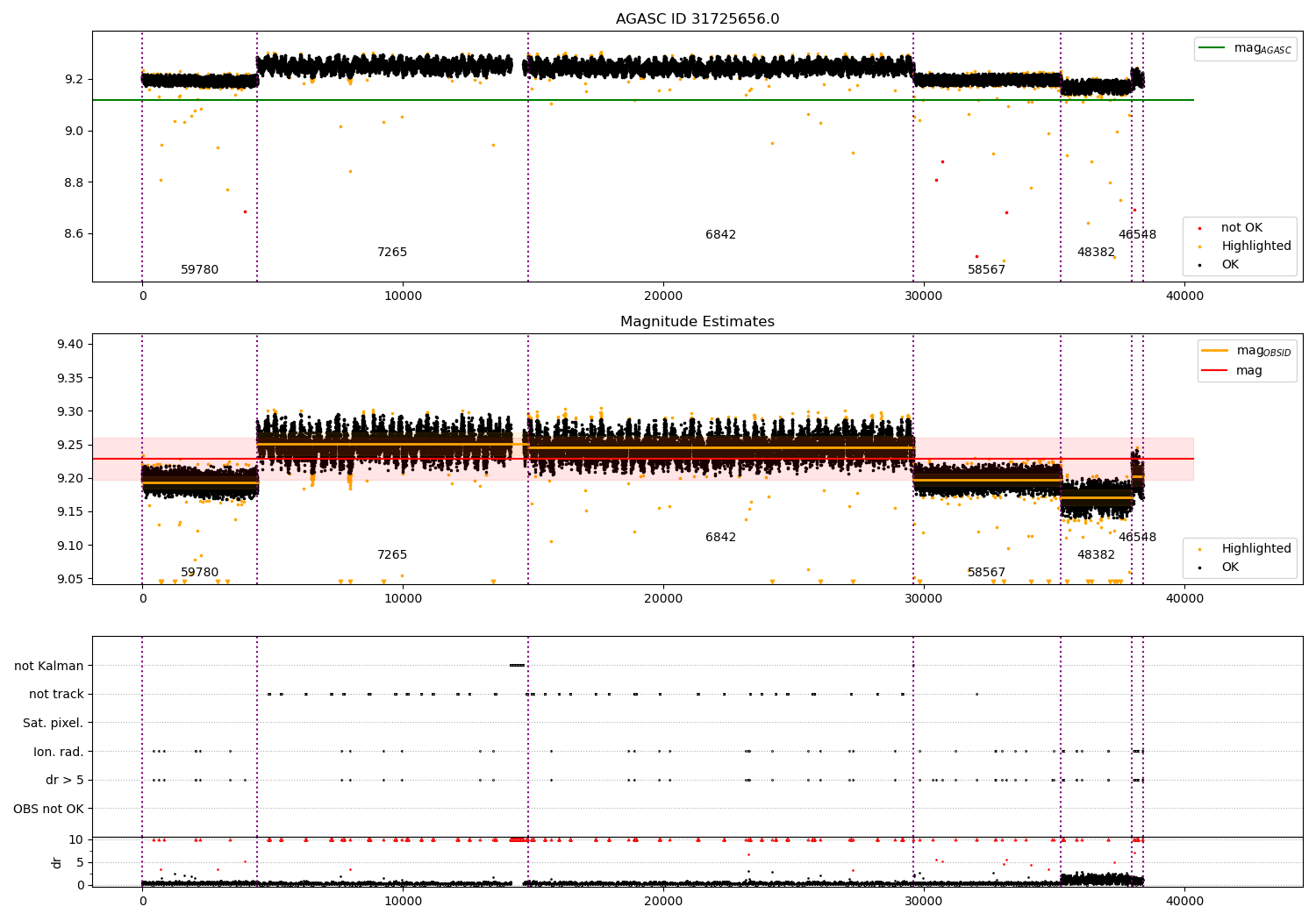Click y-tick '9.30' in middle plot

pos(71,411)
